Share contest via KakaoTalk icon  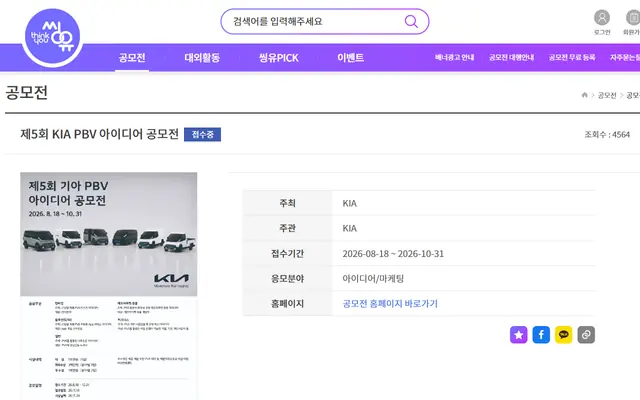point(563,335)
